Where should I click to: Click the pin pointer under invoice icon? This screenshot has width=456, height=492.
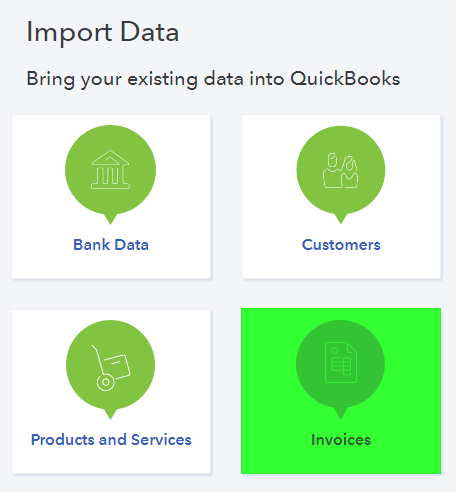click(341, 413)
